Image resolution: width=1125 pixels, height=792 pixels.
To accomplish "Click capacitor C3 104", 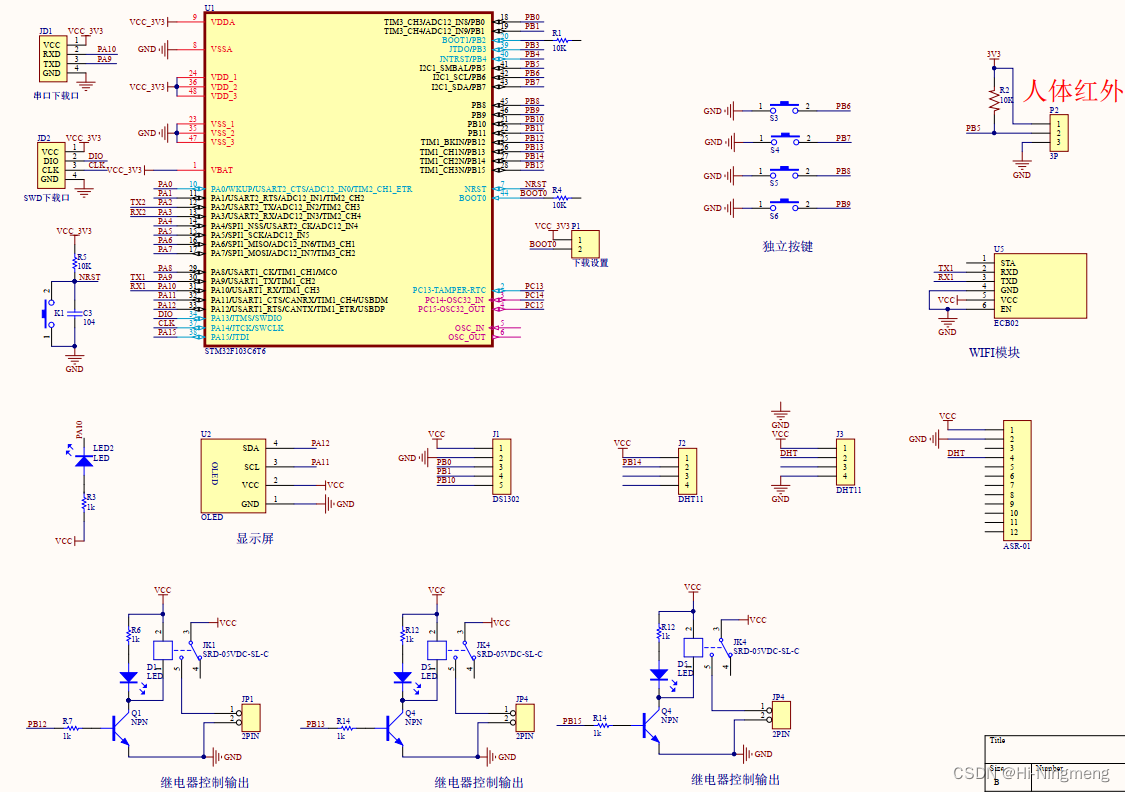I will (75, 314).
